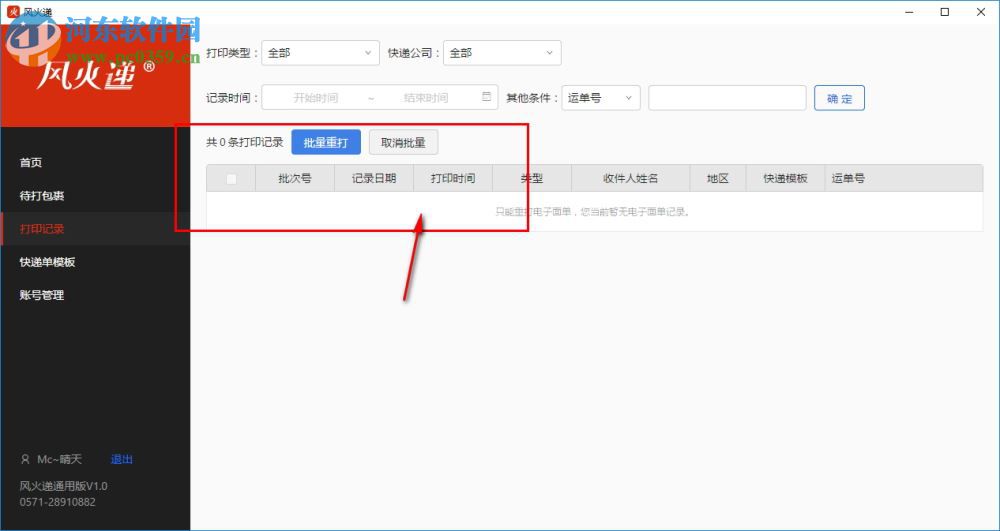Open 账号管理 in sidebar

tap(95, 295)
